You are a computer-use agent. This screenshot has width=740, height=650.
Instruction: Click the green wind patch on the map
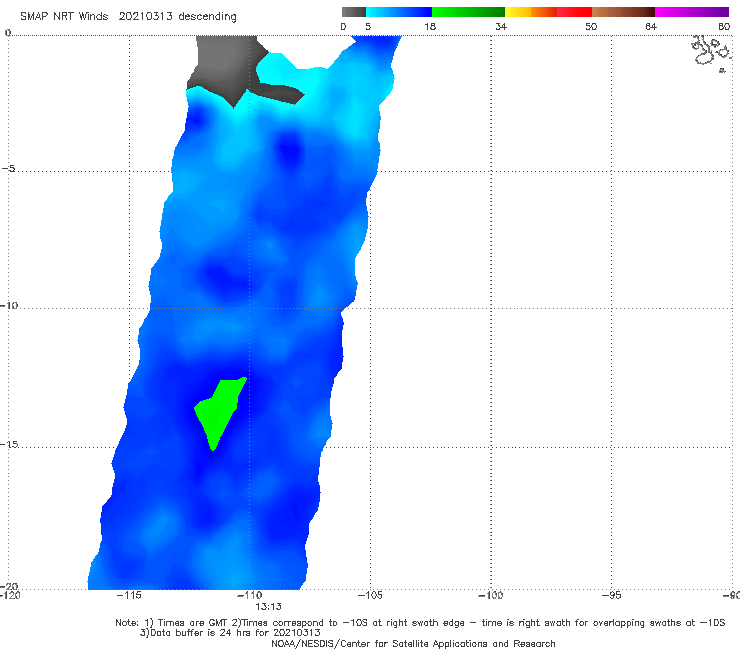[219, 411]
